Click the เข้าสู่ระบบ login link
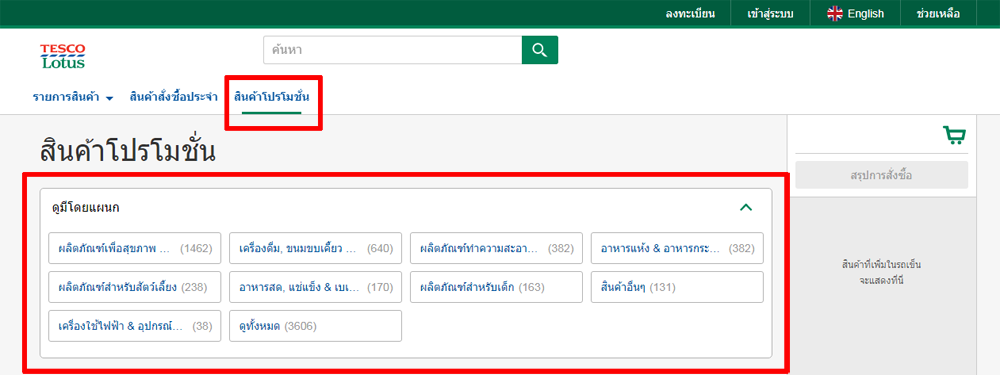The height and width of the screenshot is (375, 1000). tap(770, 13)
